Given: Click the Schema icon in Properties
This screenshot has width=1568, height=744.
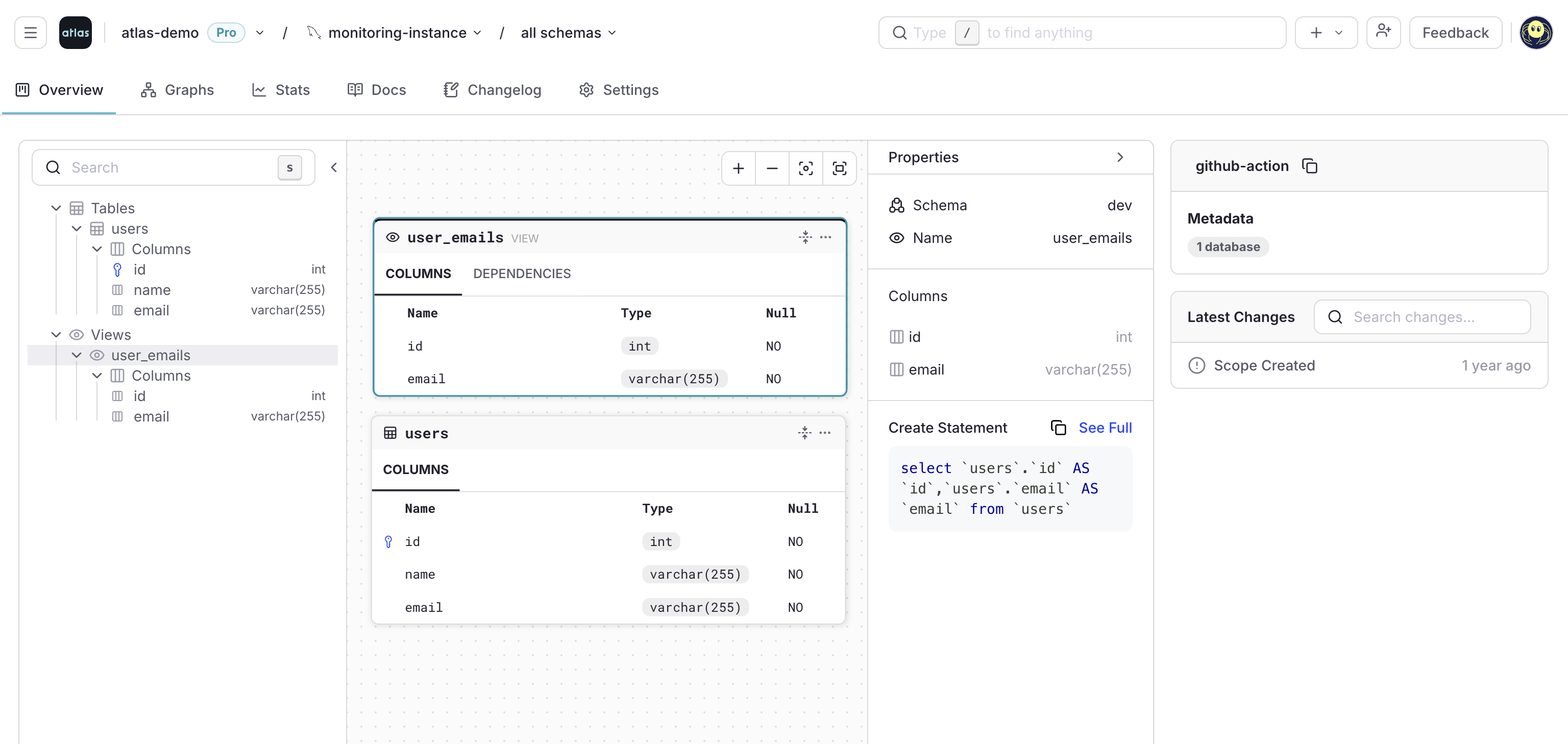Looking at the screenshot, I should [x=896, y=205].
